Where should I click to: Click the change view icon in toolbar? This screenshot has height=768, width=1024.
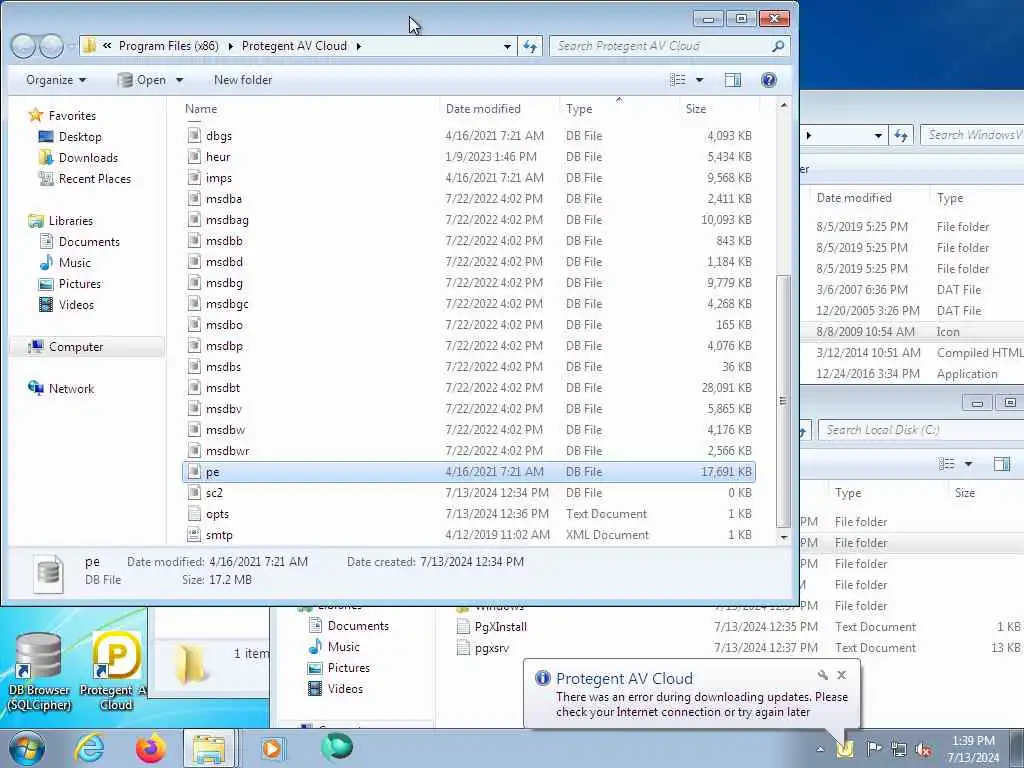(678, 80)
